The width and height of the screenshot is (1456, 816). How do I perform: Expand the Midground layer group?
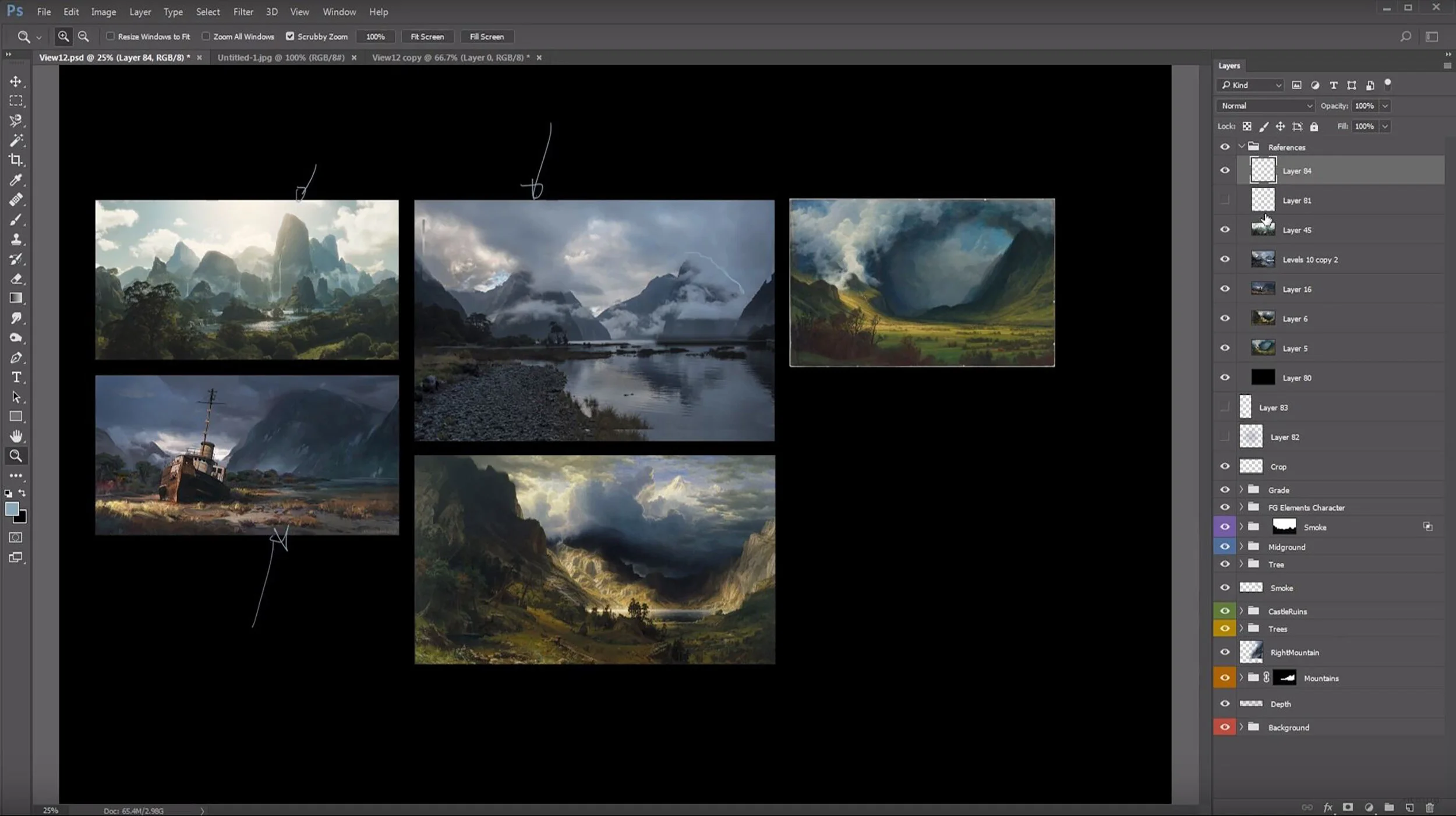[x=1241, y=546]
